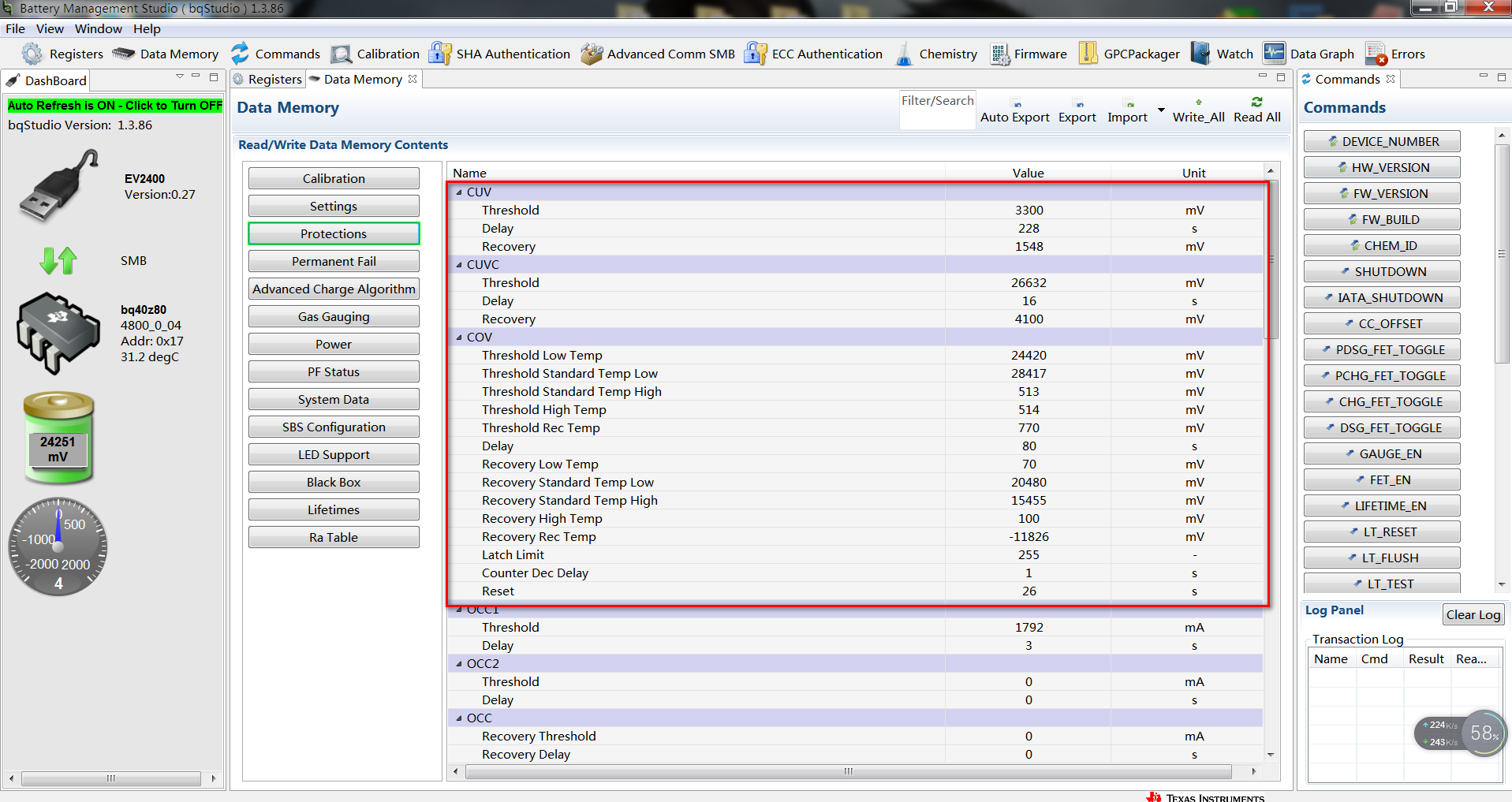The width and height of the screenshot is (1512, 802).
Task: Click the Export data memory icon
Action: coord(1079,104)
